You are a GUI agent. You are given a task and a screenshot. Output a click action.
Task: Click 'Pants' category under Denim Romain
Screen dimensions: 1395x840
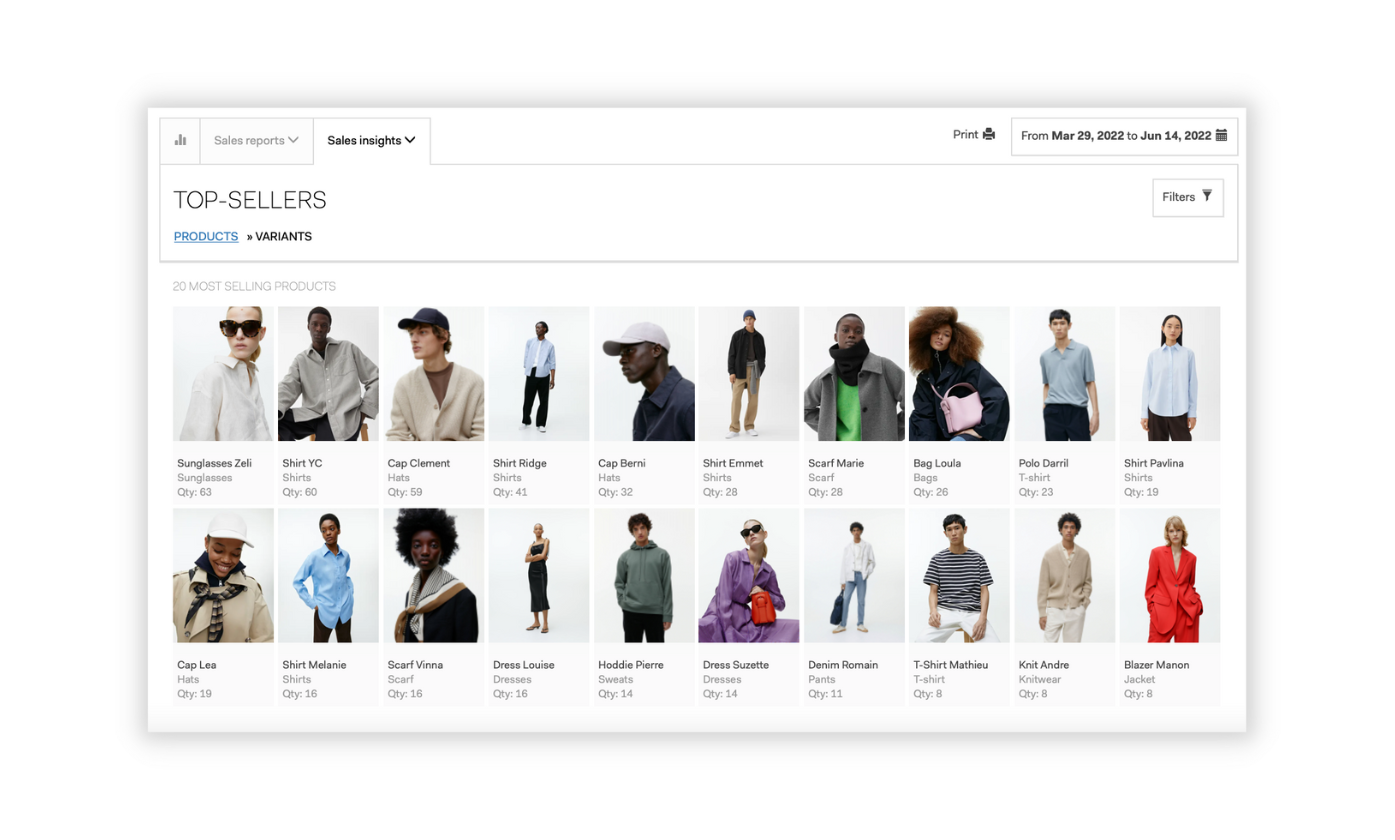822,679
